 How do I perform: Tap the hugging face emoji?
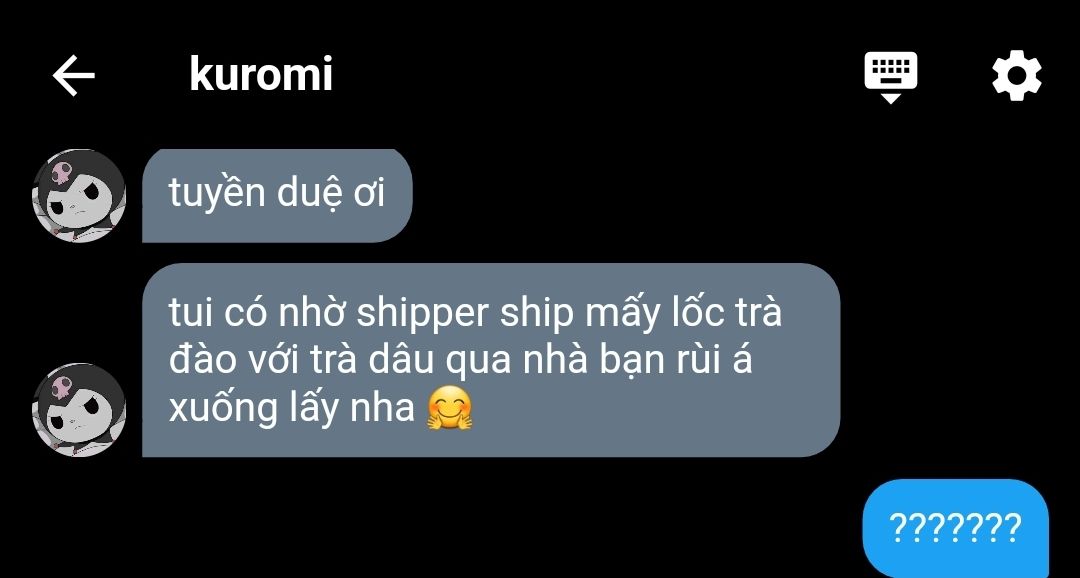(450, 409)
